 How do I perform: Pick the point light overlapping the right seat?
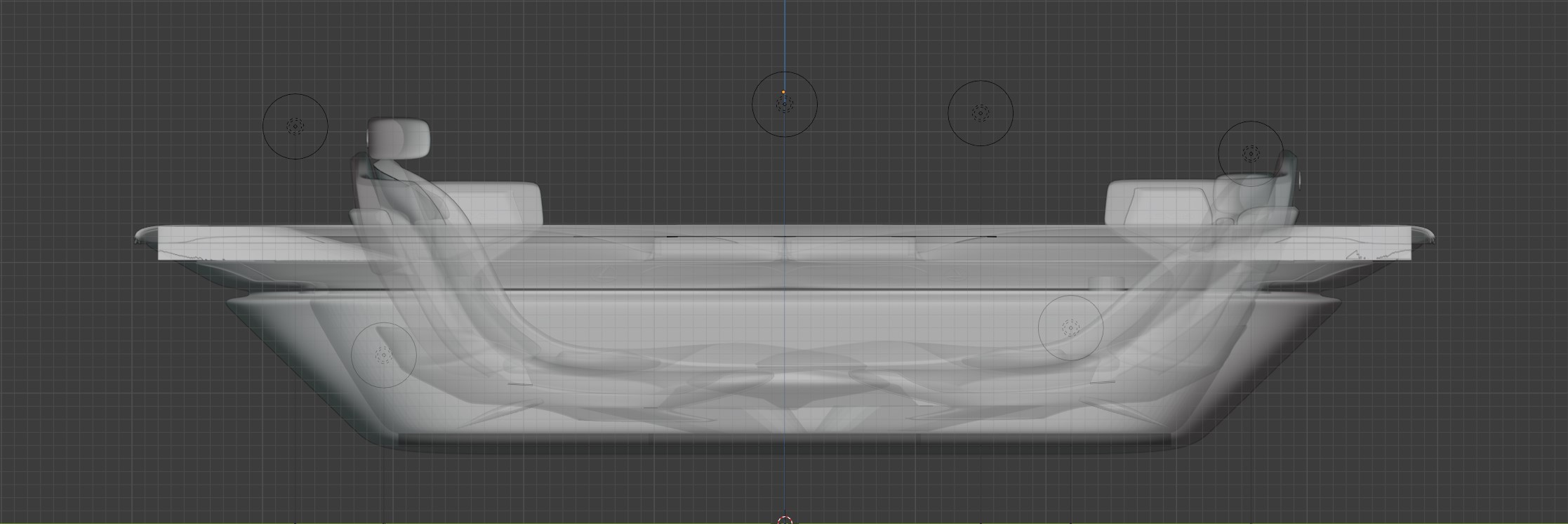click(x=1251, y=154)
